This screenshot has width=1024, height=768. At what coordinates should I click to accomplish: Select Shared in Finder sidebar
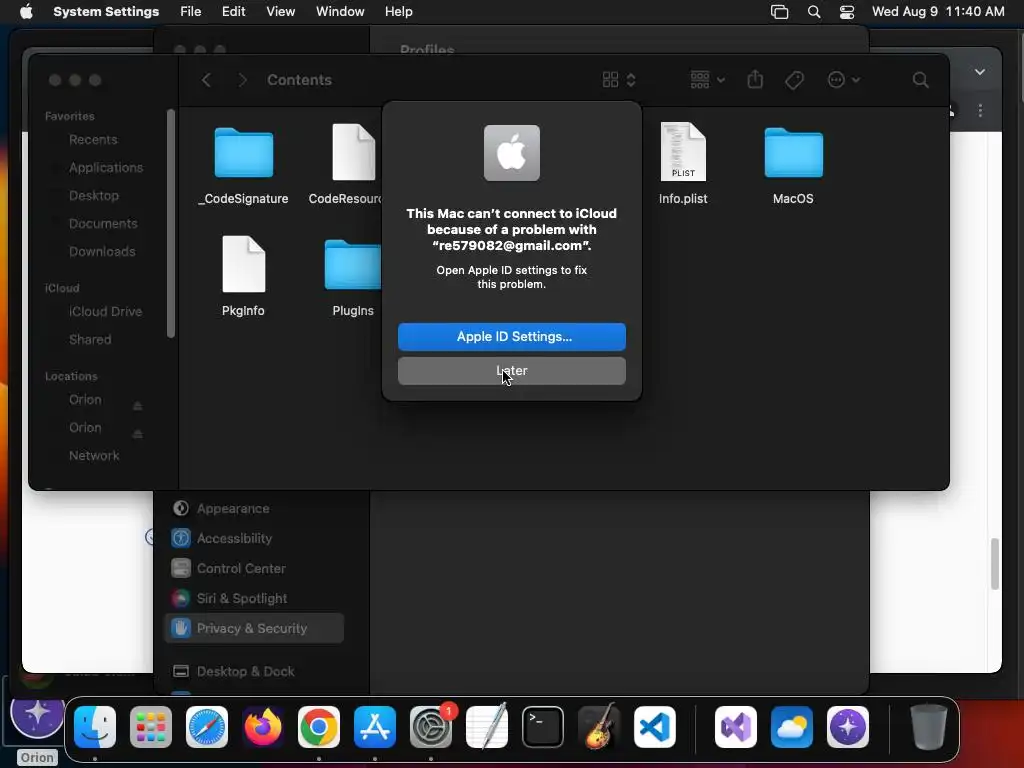pos(90,340)
